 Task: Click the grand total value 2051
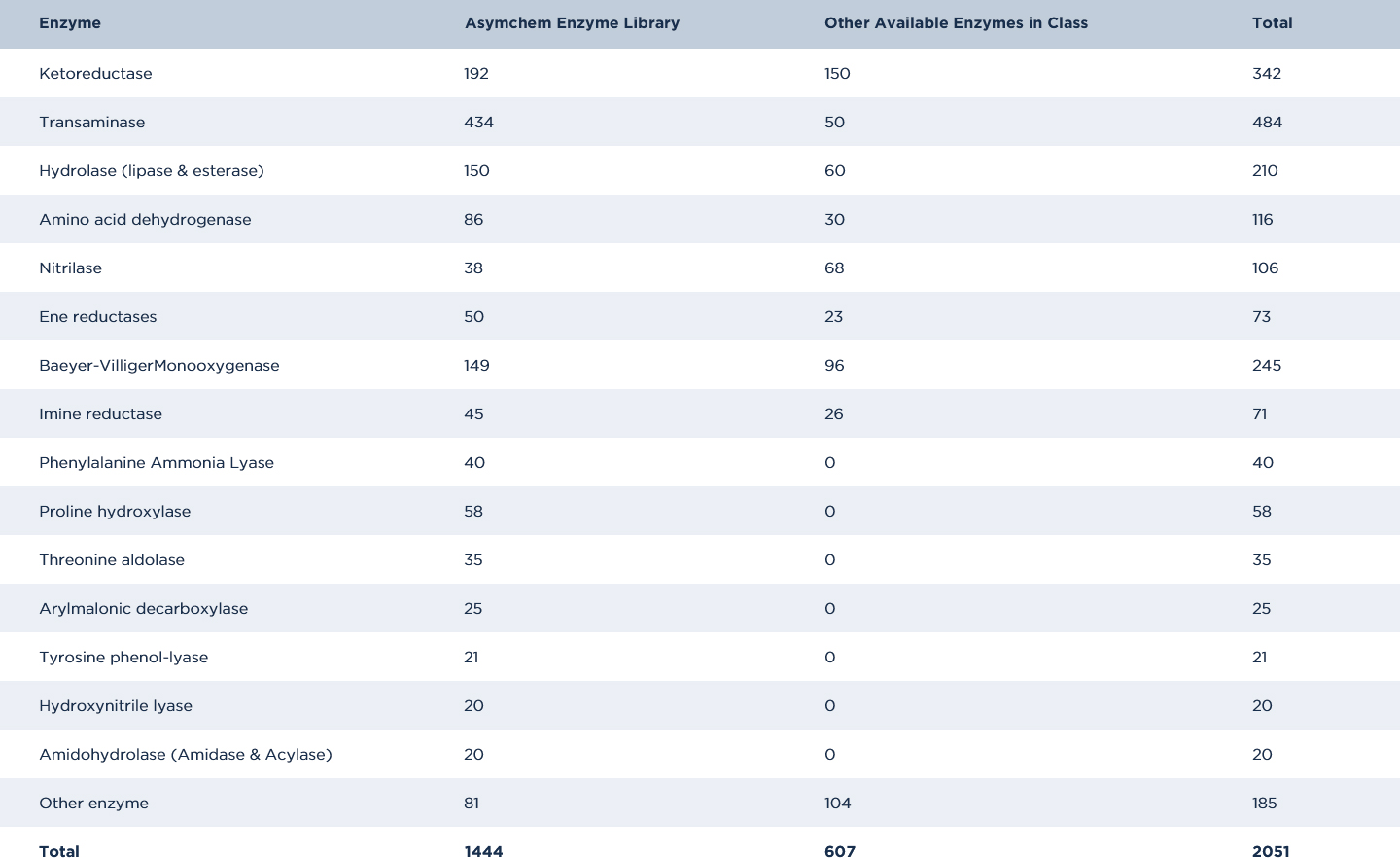pyautogui.click(x=1271, y=851)
